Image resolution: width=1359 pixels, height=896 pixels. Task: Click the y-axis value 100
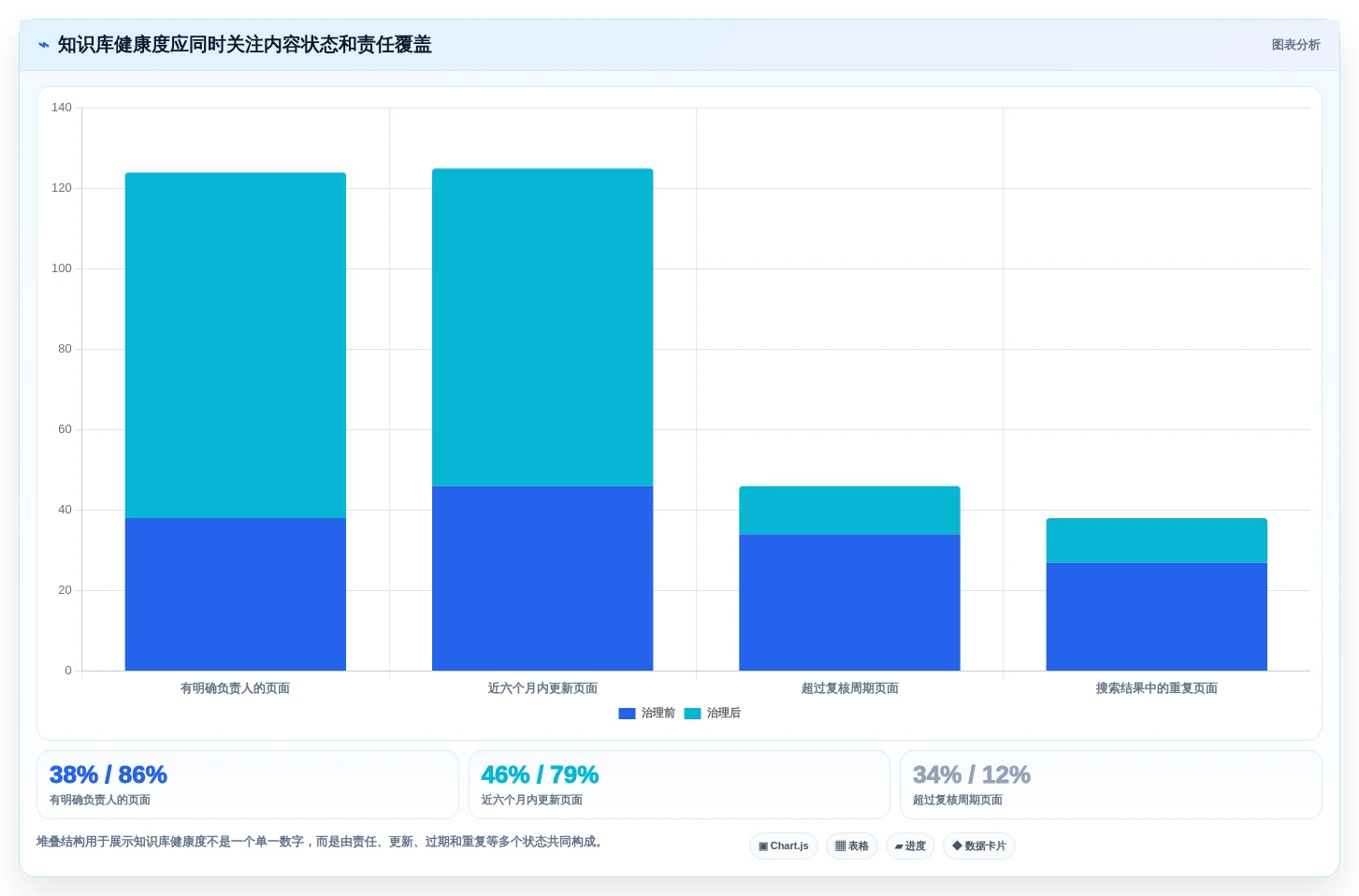(62, 268)
